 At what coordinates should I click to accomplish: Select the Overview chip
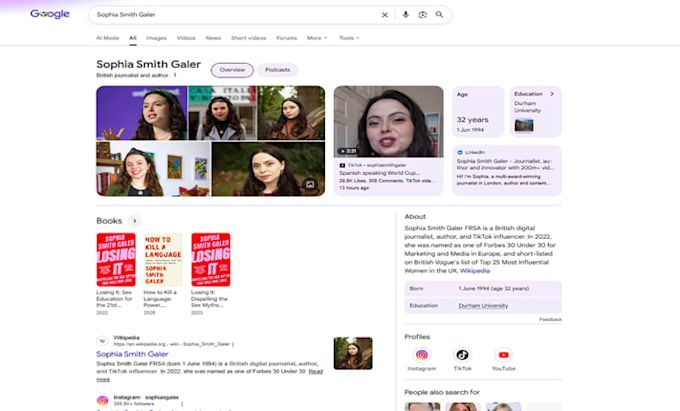(x=232, y=70)
